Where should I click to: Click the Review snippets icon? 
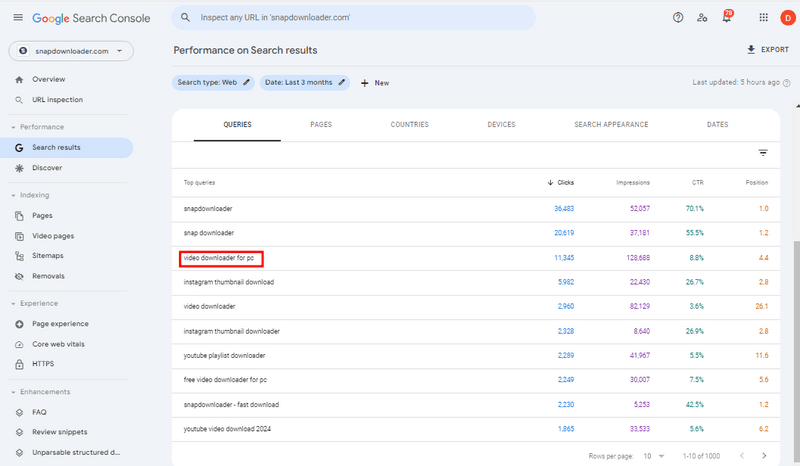pos(19,432)
